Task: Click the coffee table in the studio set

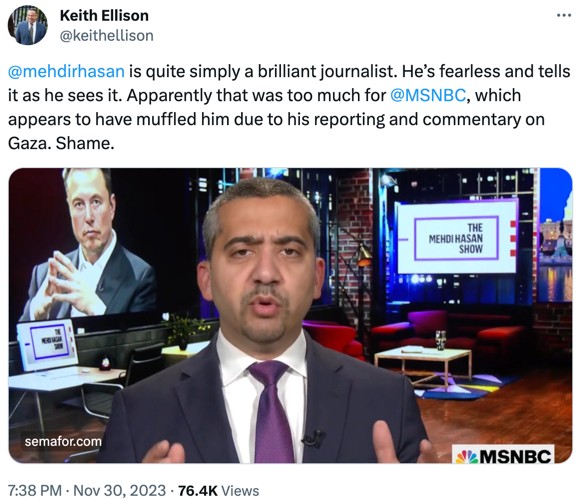Action: coord(422,366)
